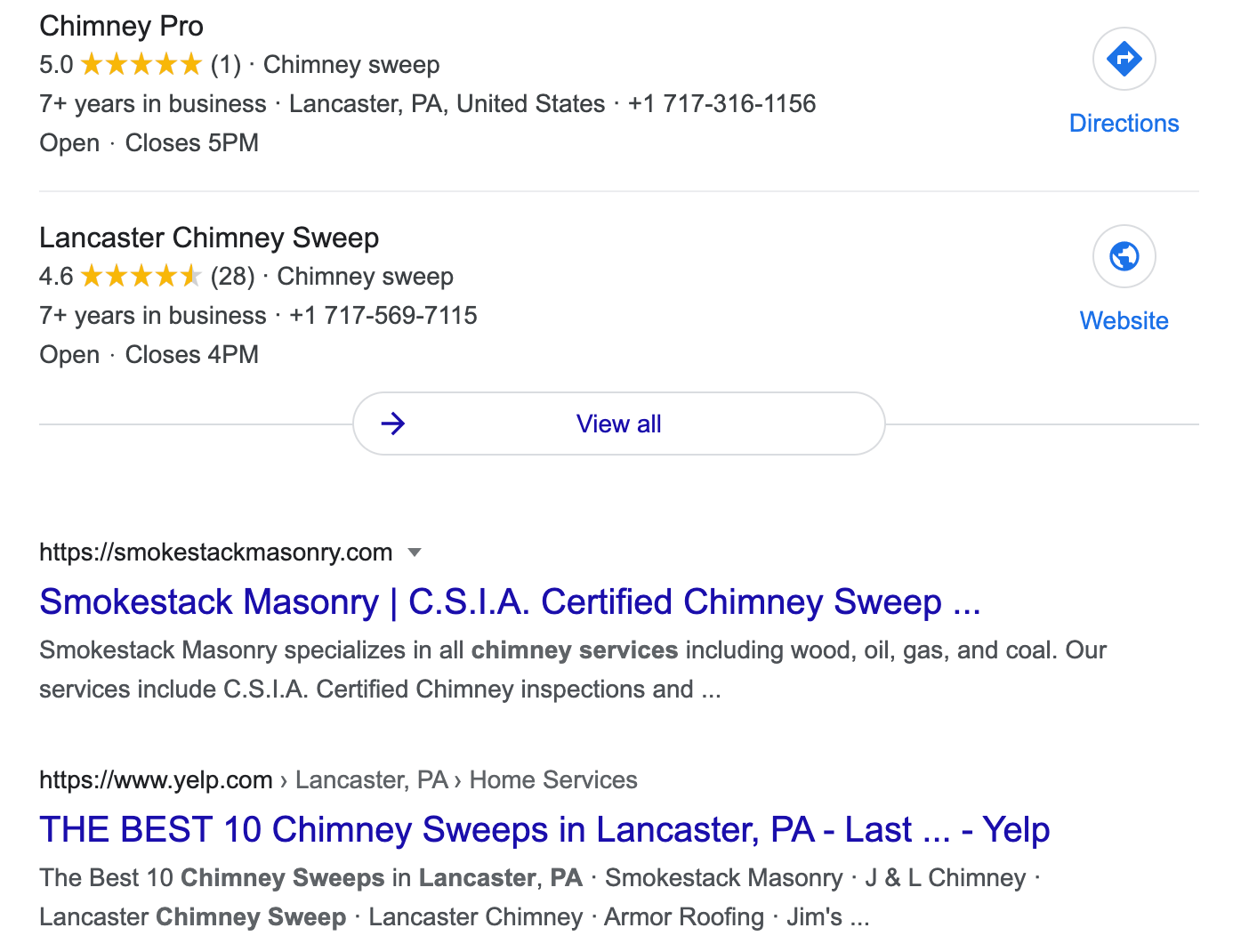The height and width of the screenshot is (952, 1249).
Task: Click the View all button
Action: tap(619, 424)
